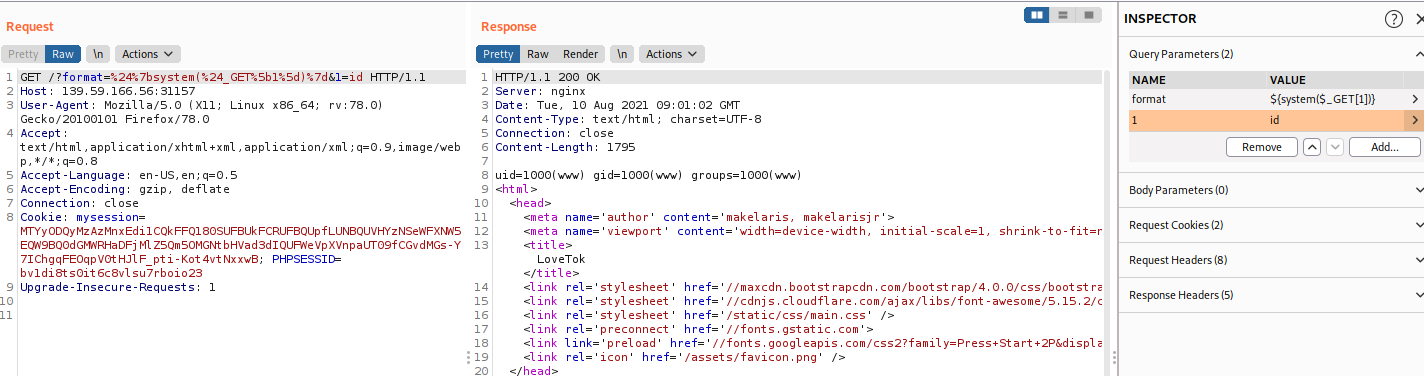This screenshot has width=1424, height=376.
Task: Move selected parameter down
Action: click(x=1335, y=147)
